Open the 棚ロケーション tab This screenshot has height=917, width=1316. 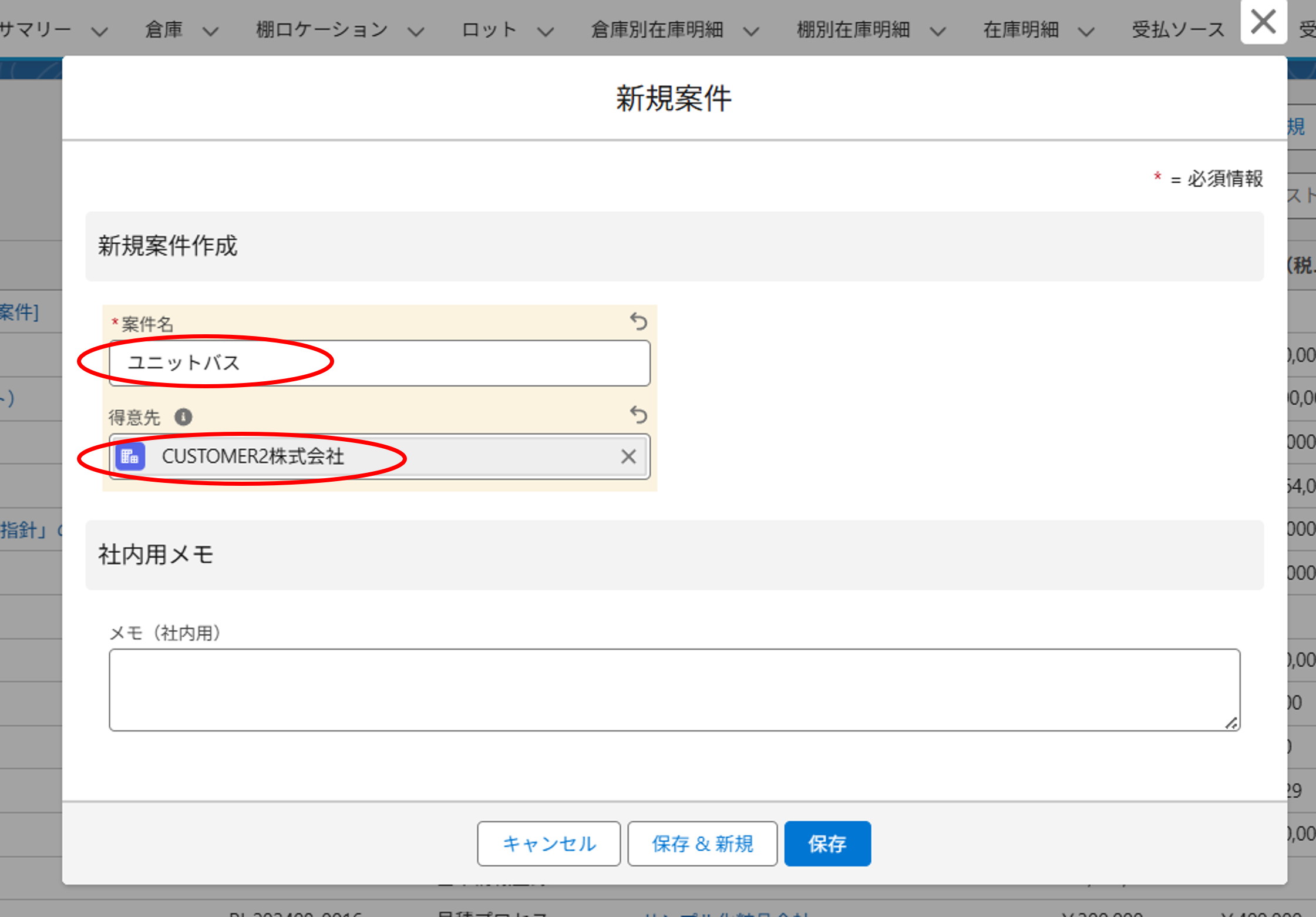click(x=322, y=29)
